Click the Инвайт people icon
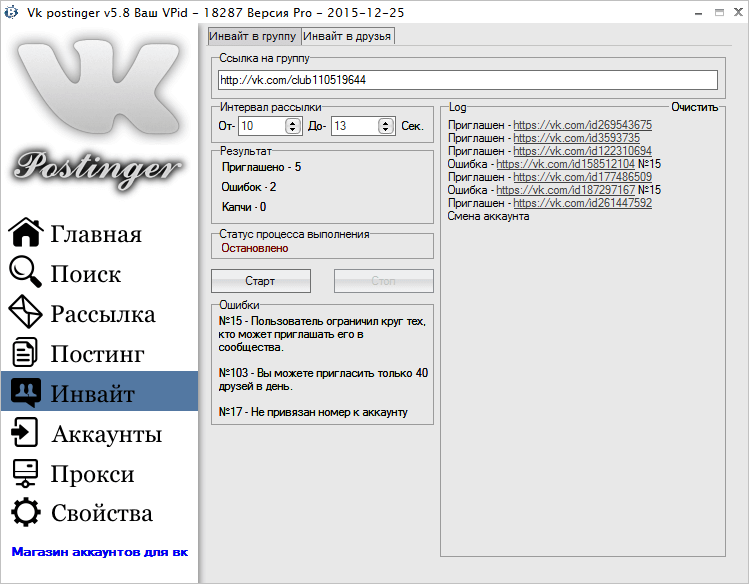 click(x=26, y=393)
